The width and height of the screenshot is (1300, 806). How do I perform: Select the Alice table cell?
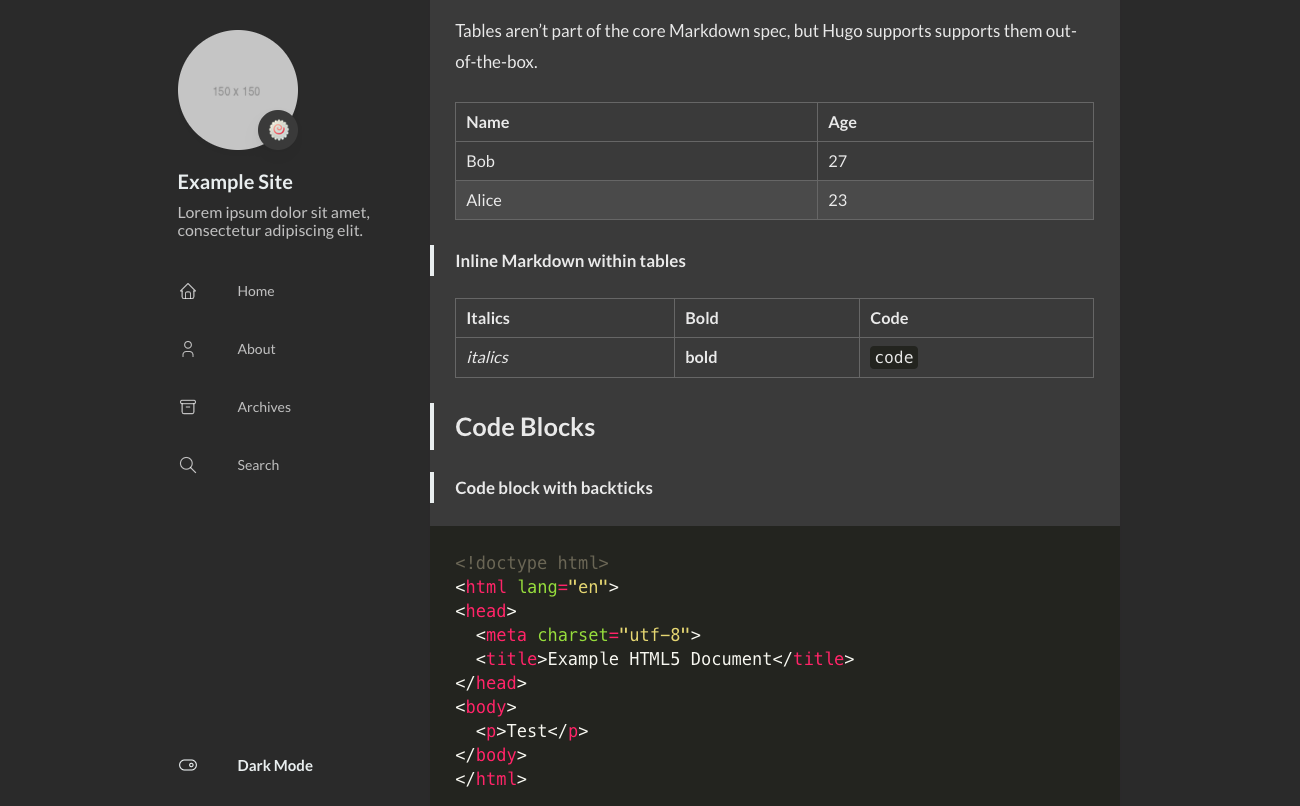click(636, 200)
